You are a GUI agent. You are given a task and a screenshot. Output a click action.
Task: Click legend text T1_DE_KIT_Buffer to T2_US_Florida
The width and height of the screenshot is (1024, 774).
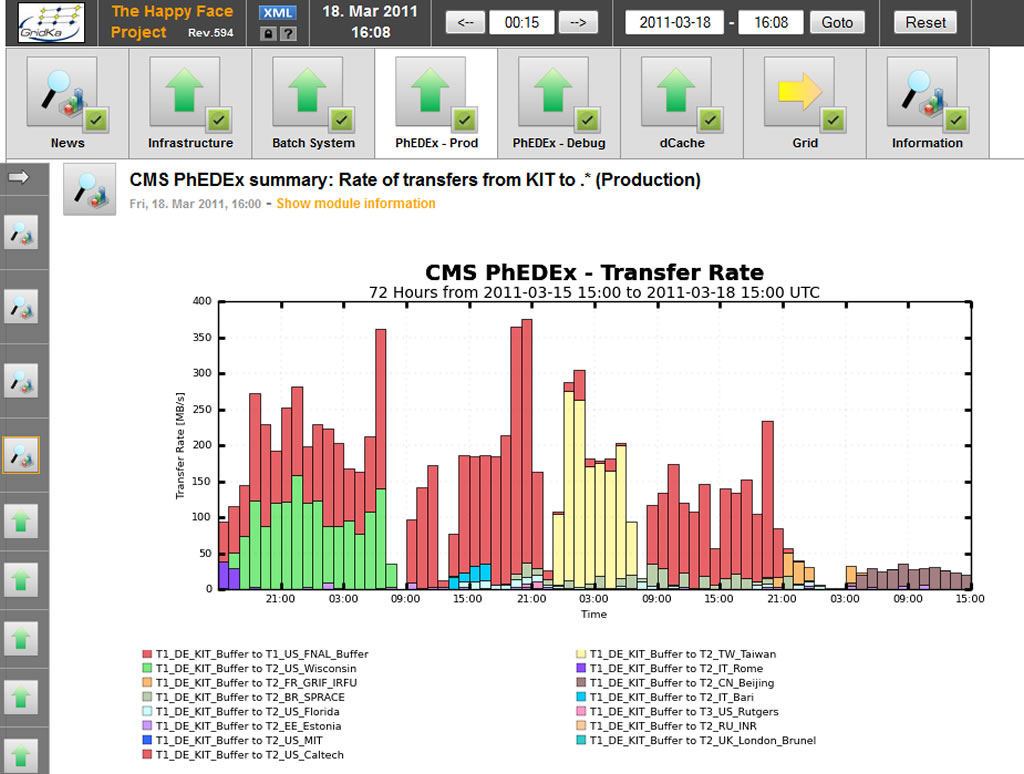[248, 711]
